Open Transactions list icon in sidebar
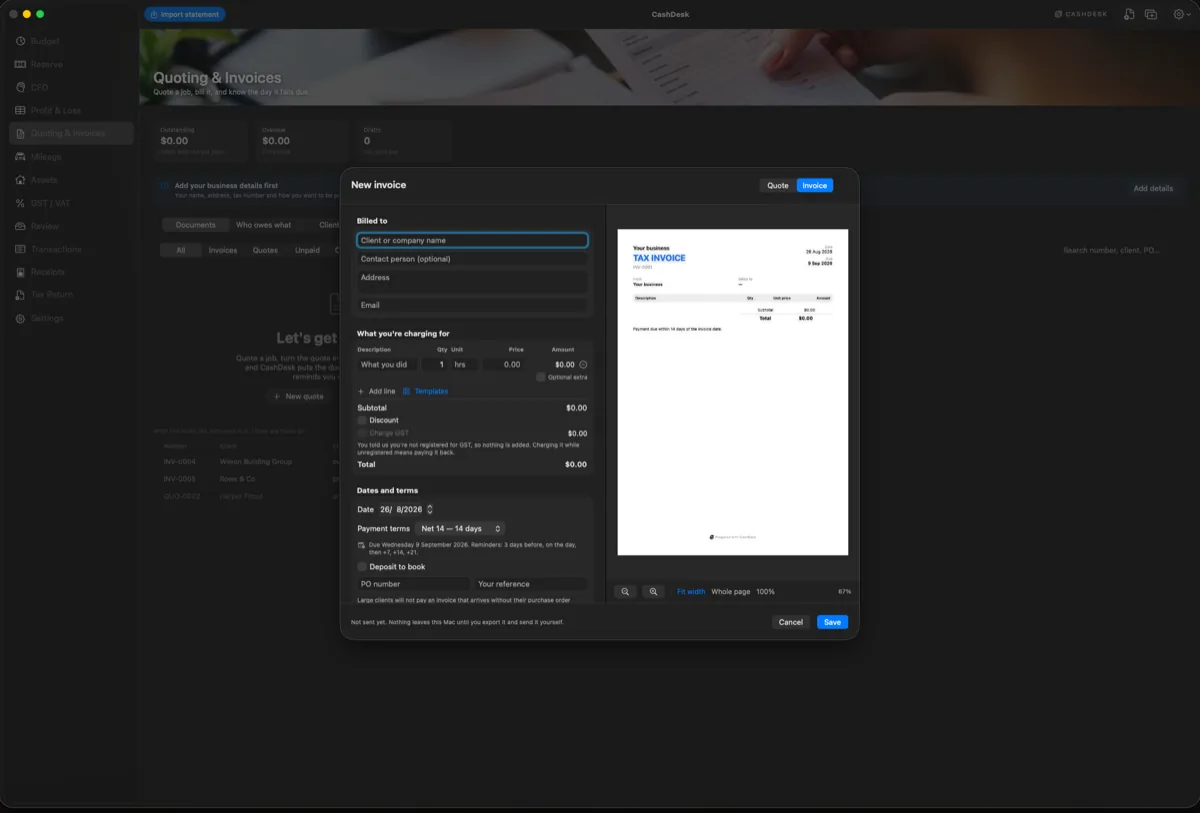Screen dimensions: 1200x813 click(x=20, y=249)
